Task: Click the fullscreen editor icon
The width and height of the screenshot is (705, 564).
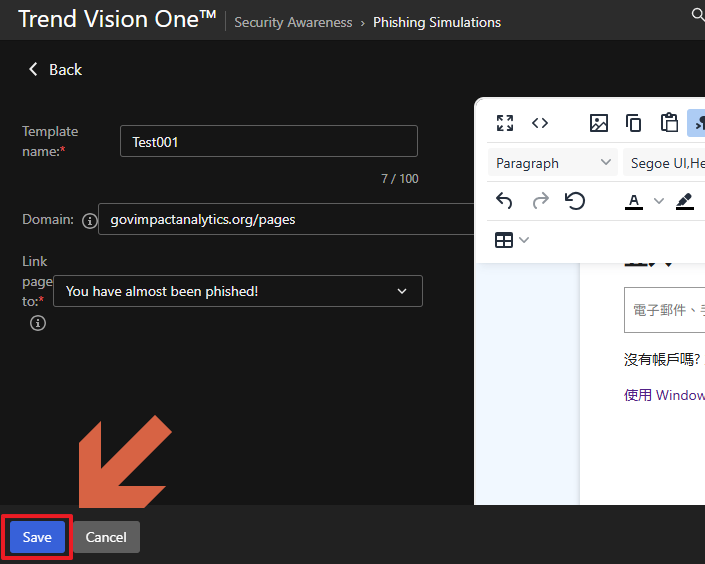Action: (505, 123)
